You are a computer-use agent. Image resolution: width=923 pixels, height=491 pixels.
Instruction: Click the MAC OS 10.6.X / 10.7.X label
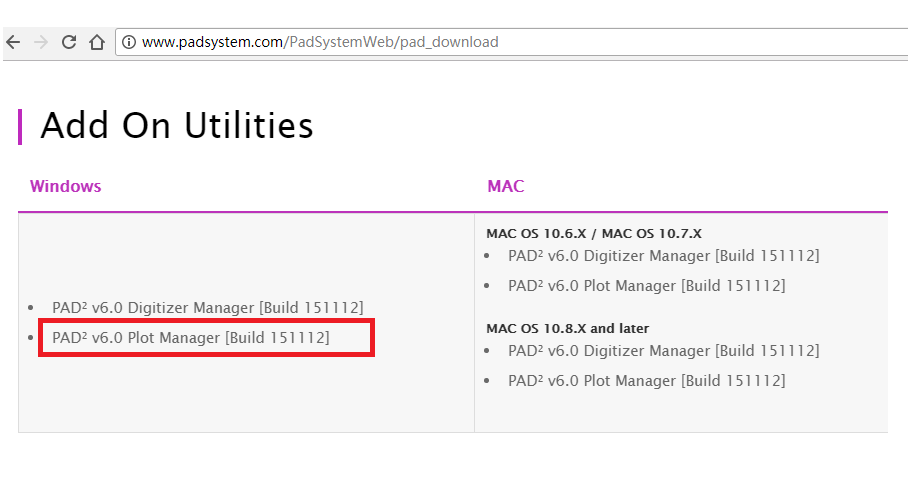pyautogui.click(x=594, y=233)
